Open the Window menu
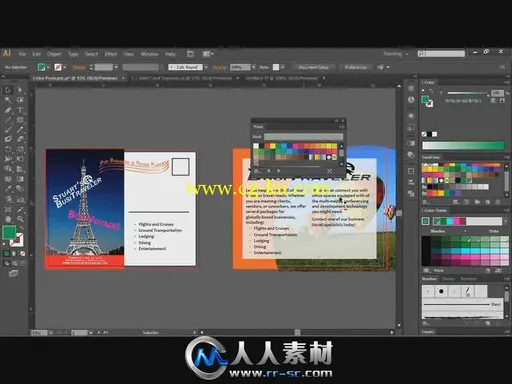The image size is (512, 384). (149, 54)
